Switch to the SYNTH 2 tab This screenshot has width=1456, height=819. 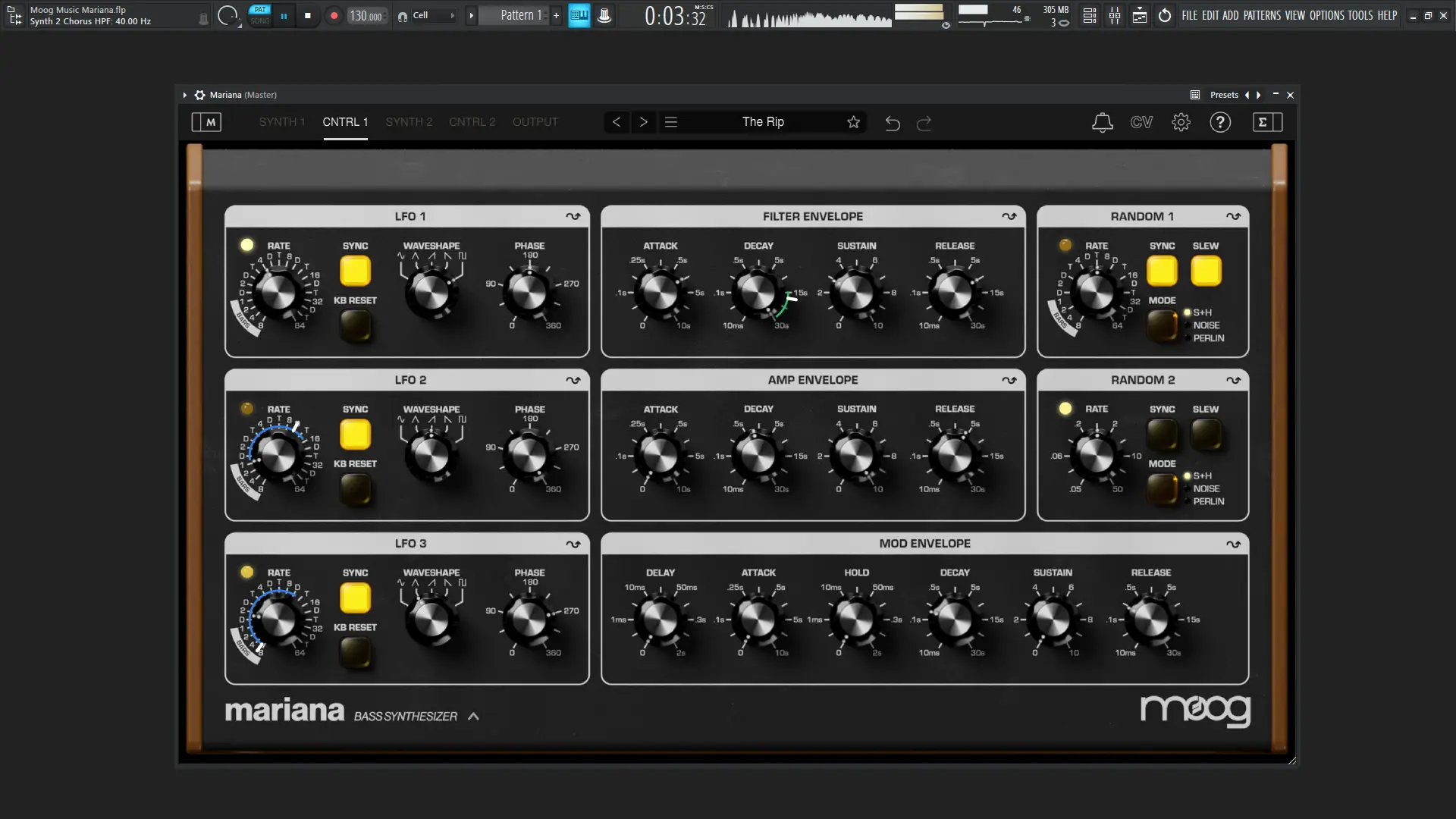click(x=409, y=122)
